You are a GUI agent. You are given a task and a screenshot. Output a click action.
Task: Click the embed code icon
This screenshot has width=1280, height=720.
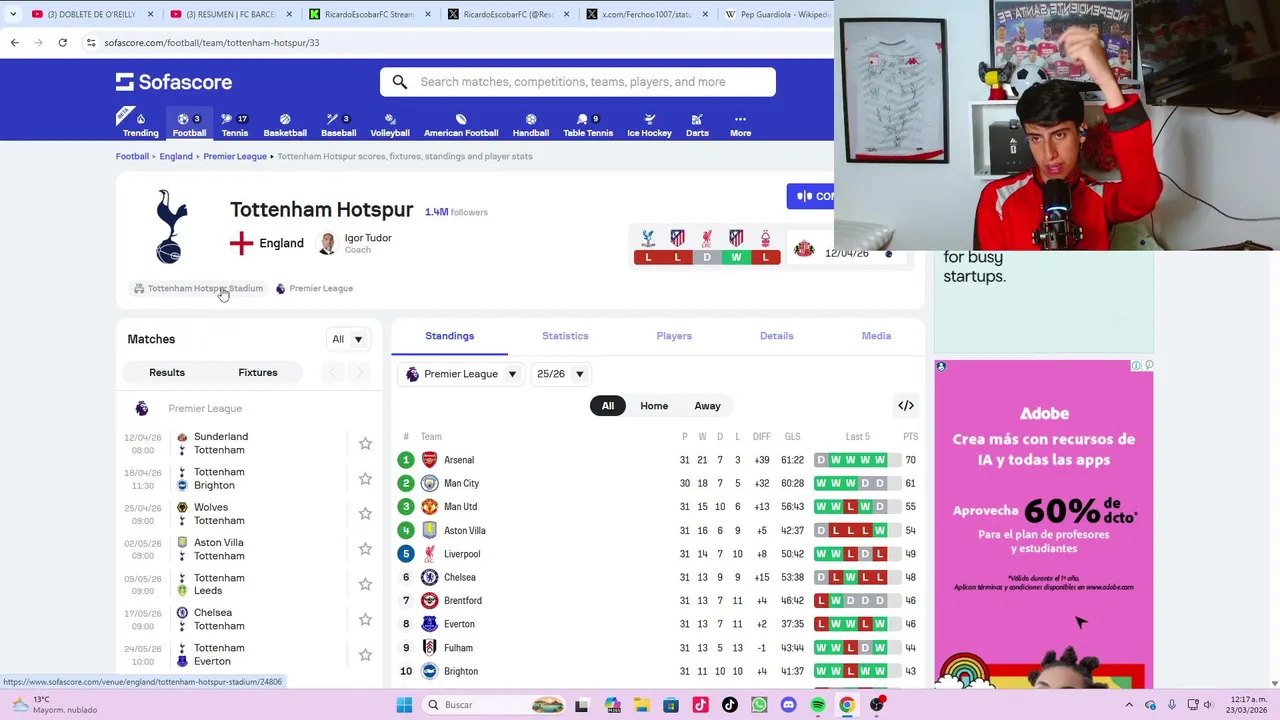(x=906, y=406)
